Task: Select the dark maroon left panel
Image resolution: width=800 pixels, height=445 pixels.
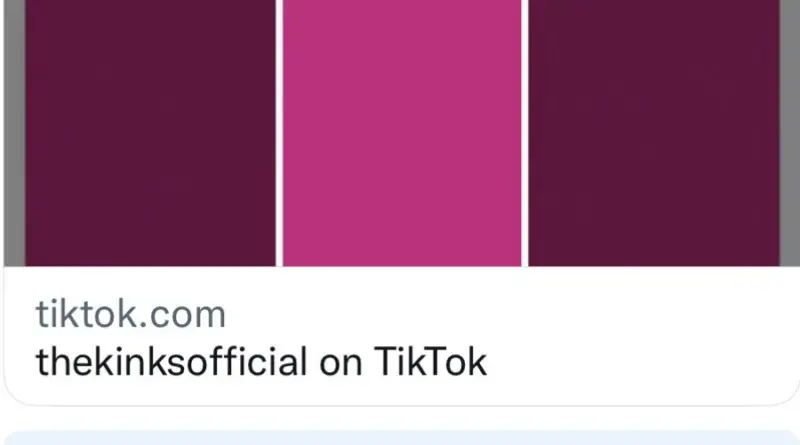Action: [150, 133]
